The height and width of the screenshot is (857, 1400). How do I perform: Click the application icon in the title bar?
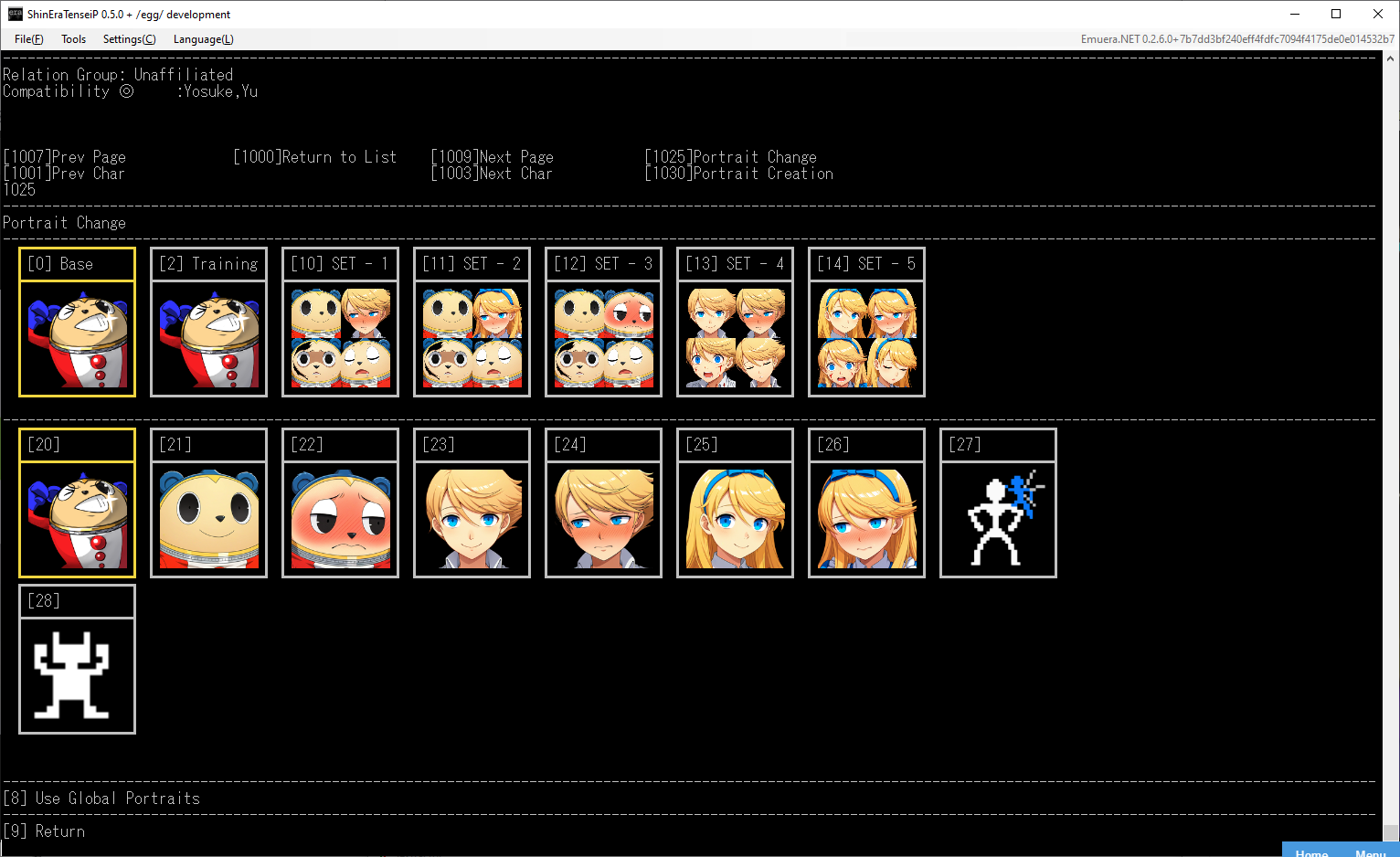15,14
